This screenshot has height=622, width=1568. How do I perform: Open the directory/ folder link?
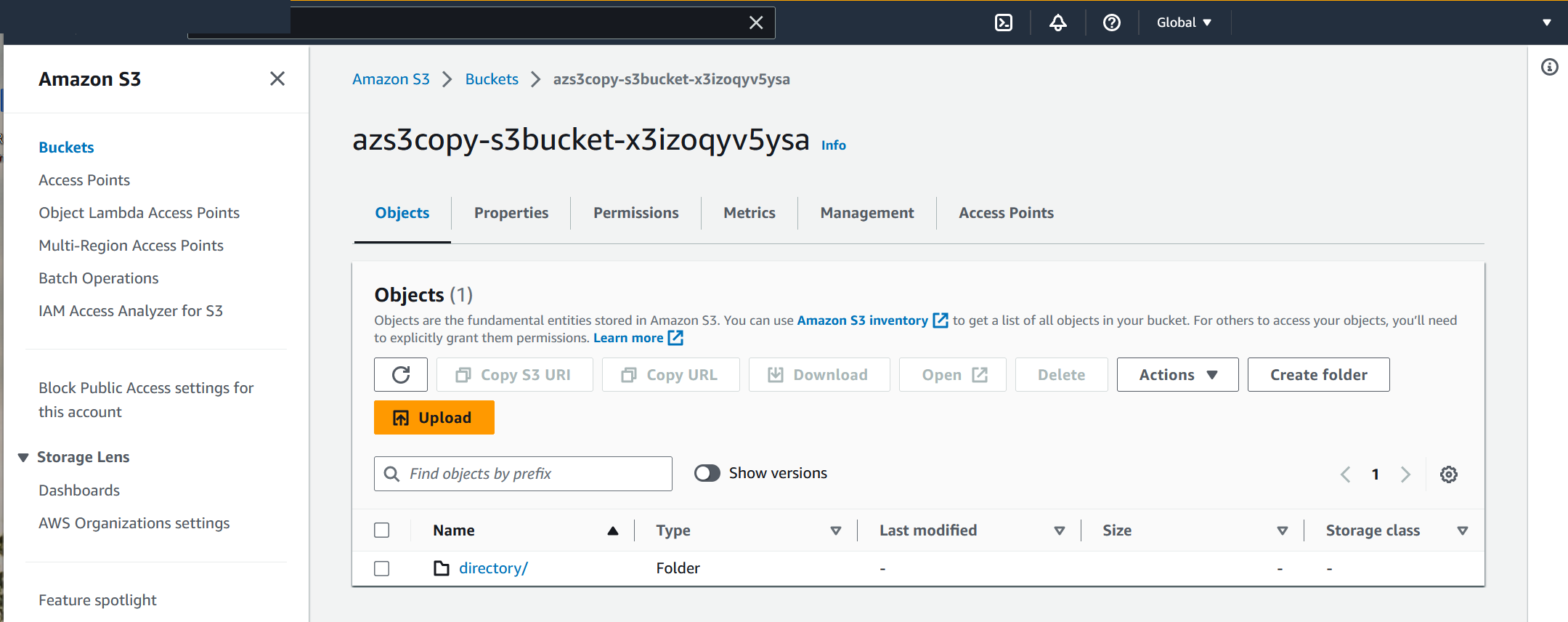point(493,568)
